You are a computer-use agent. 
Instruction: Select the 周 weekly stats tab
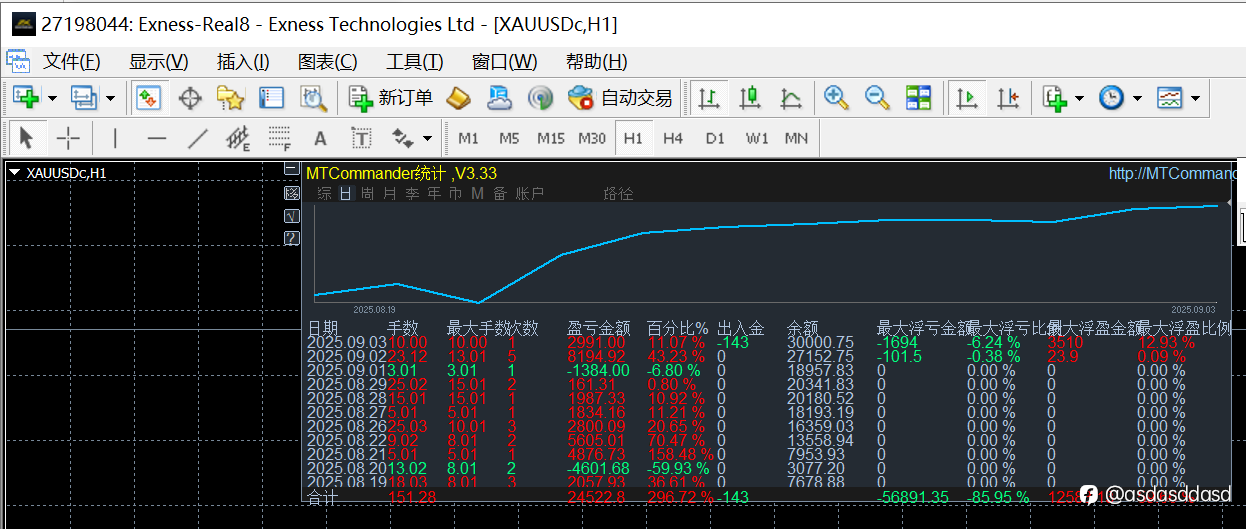point(367,193)
